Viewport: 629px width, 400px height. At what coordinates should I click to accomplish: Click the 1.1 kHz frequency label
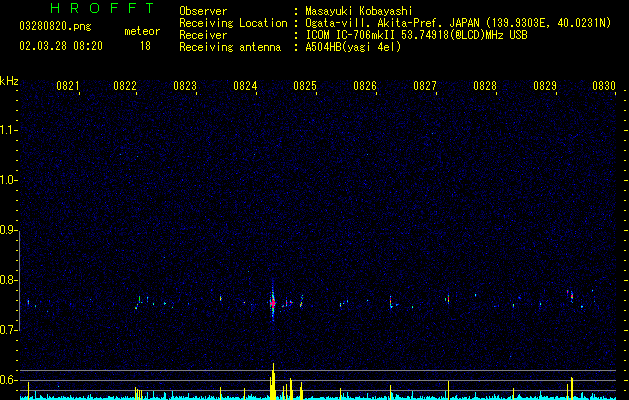pyautogui.click(x=9, y=130)
